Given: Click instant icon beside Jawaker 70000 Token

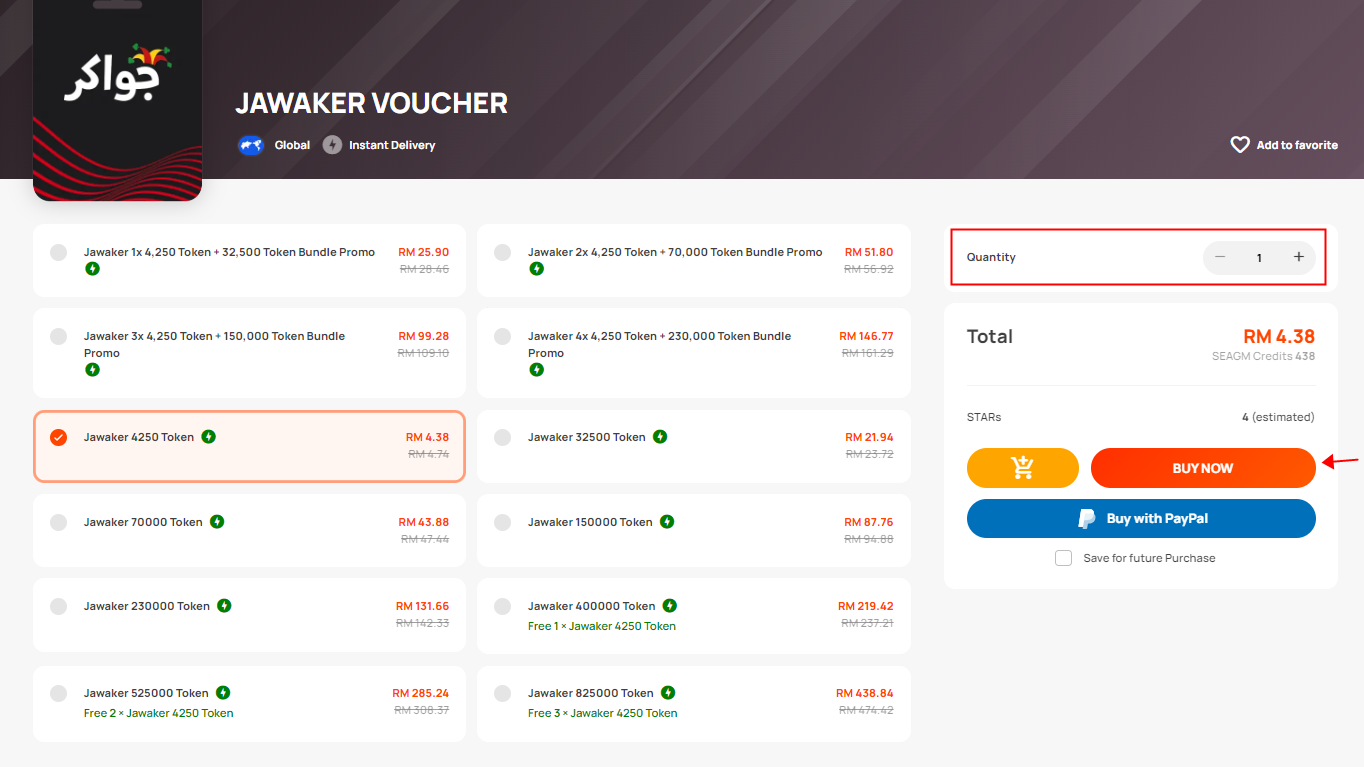Looking at the screenshot, I should (217, 521).
